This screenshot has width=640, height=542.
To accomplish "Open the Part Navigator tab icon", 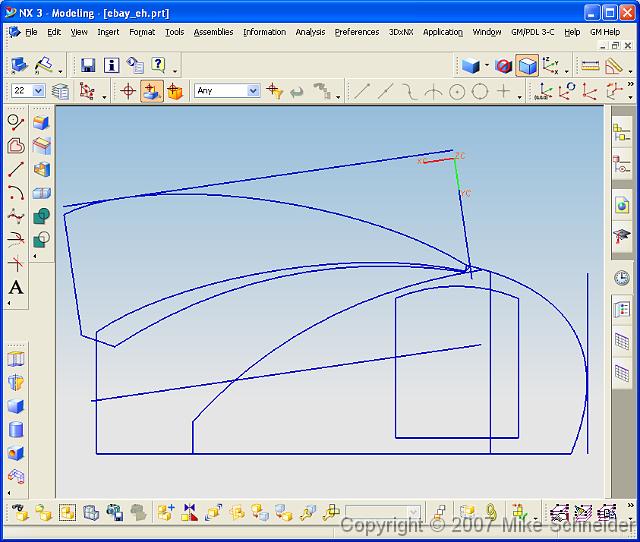I will 621,164.
